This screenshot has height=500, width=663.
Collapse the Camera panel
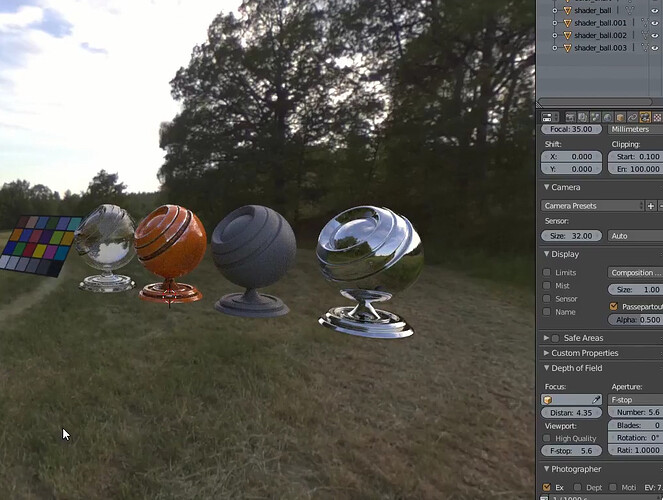pos(546,187)
